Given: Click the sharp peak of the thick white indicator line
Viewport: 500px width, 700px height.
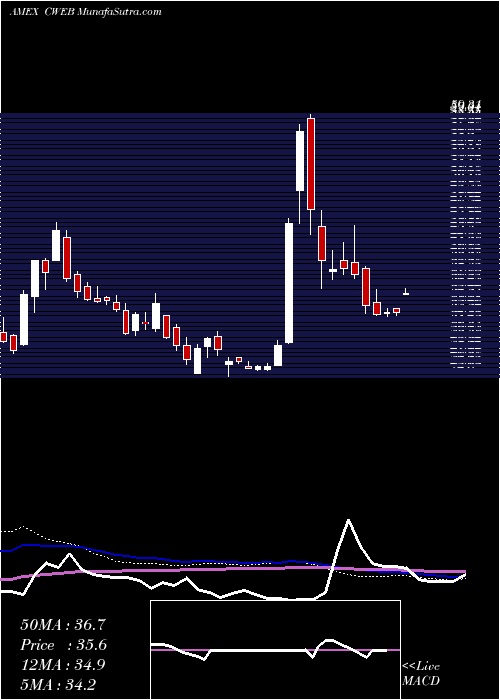Looking at the screenshot, I should coord(348,520).
